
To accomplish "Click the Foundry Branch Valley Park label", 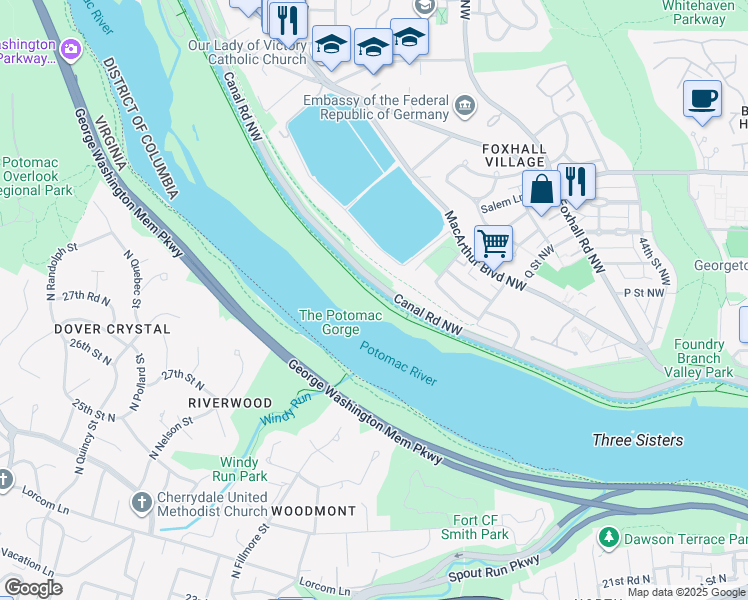I will [x=698, y=358].
